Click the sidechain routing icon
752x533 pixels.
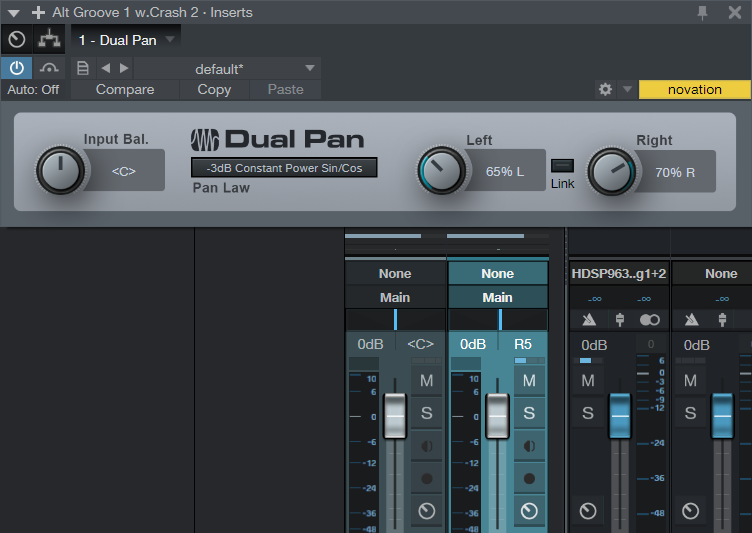[49, 39]
